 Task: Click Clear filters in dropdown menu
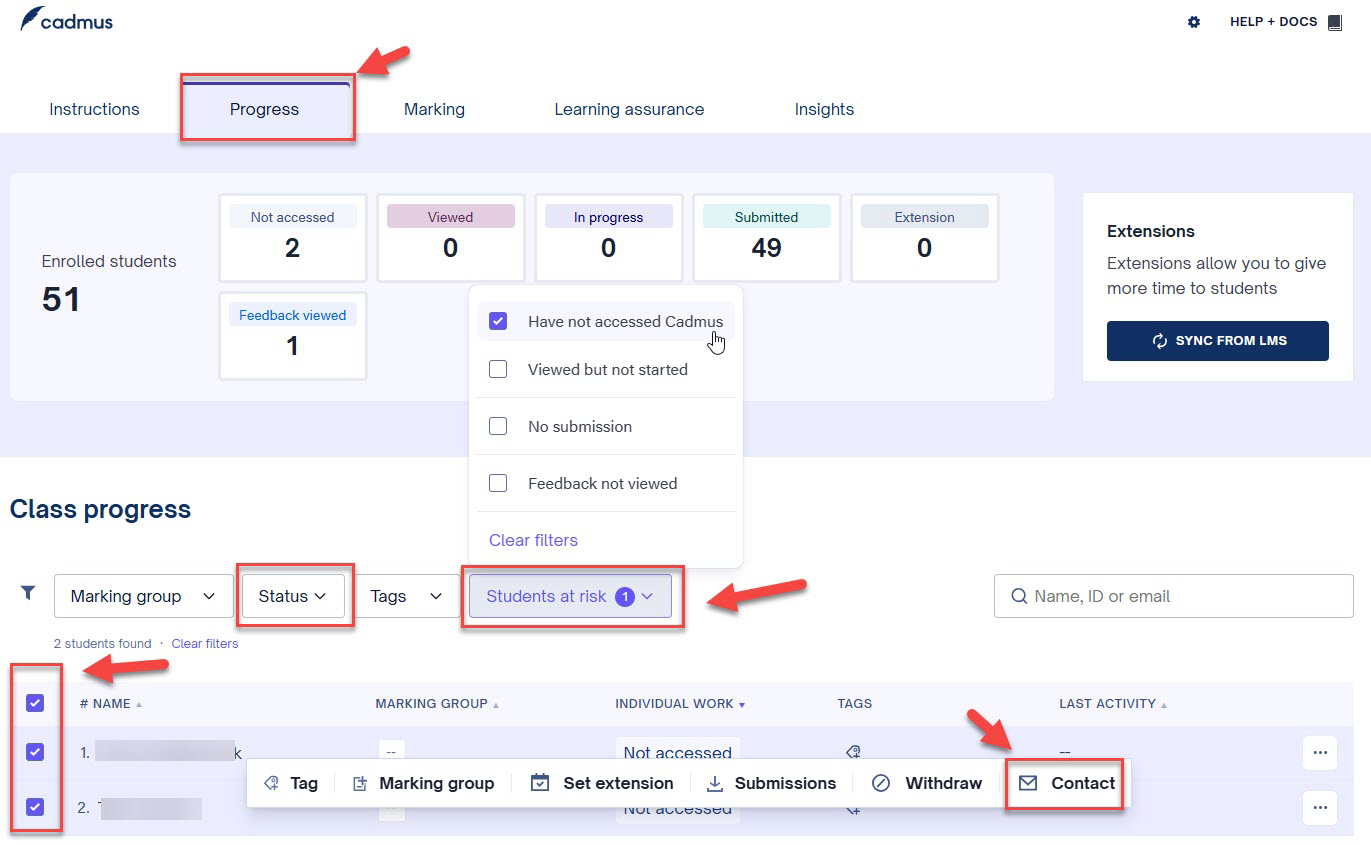pos(533,540)
